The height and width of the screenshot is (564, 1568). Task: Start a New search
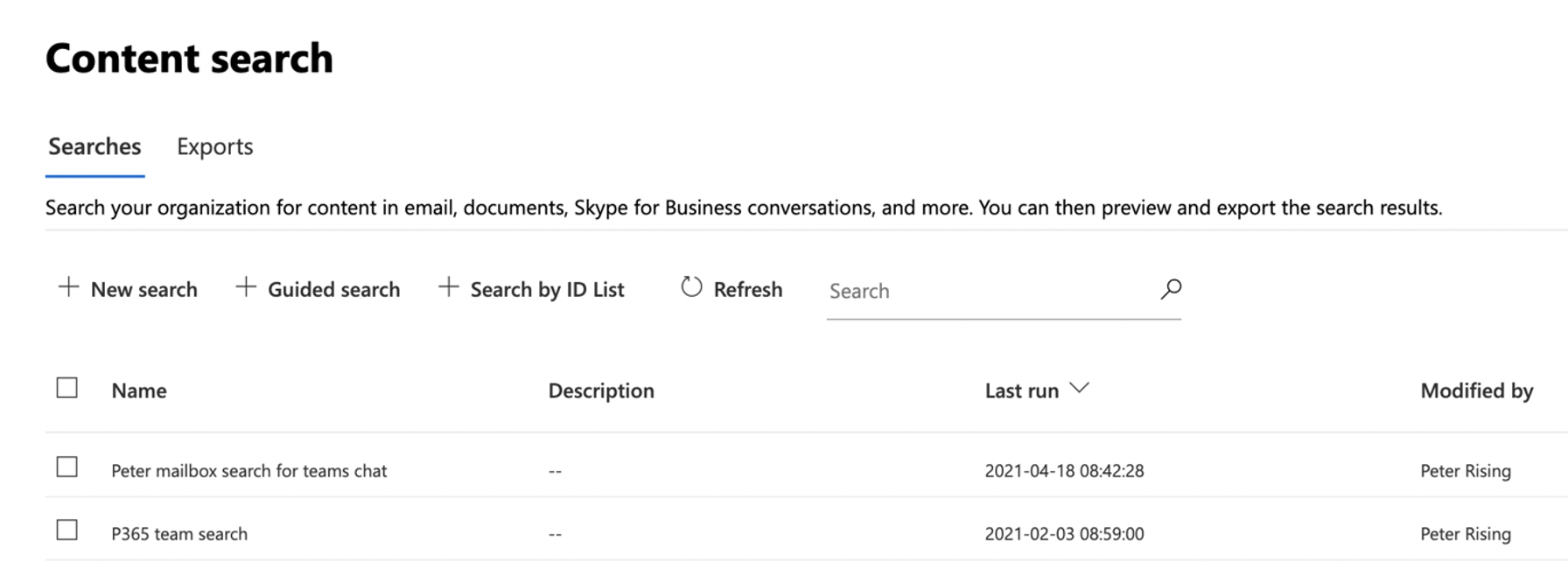(143, 290)
